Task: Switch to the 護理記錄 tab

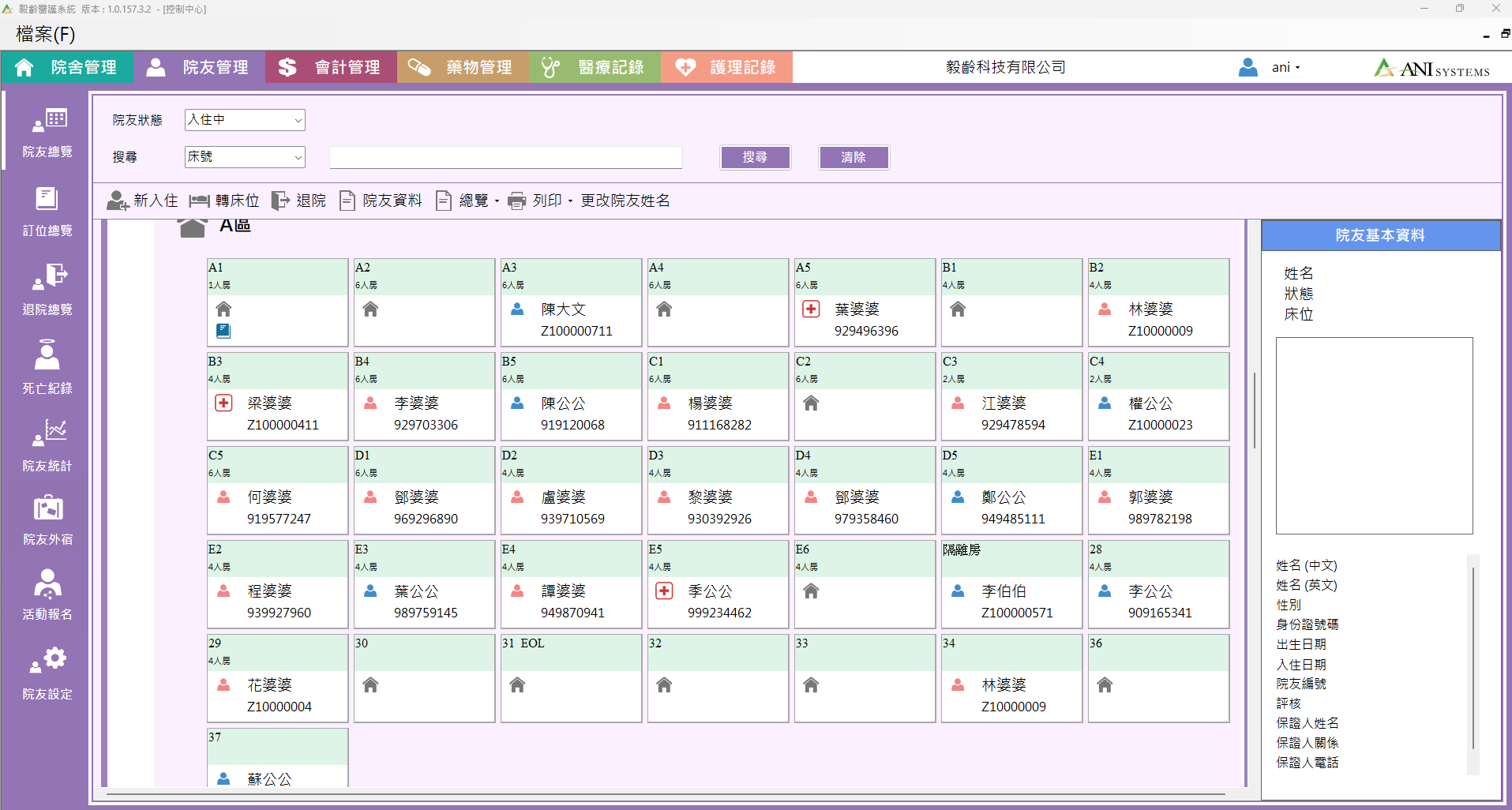Action: point(726,68)
